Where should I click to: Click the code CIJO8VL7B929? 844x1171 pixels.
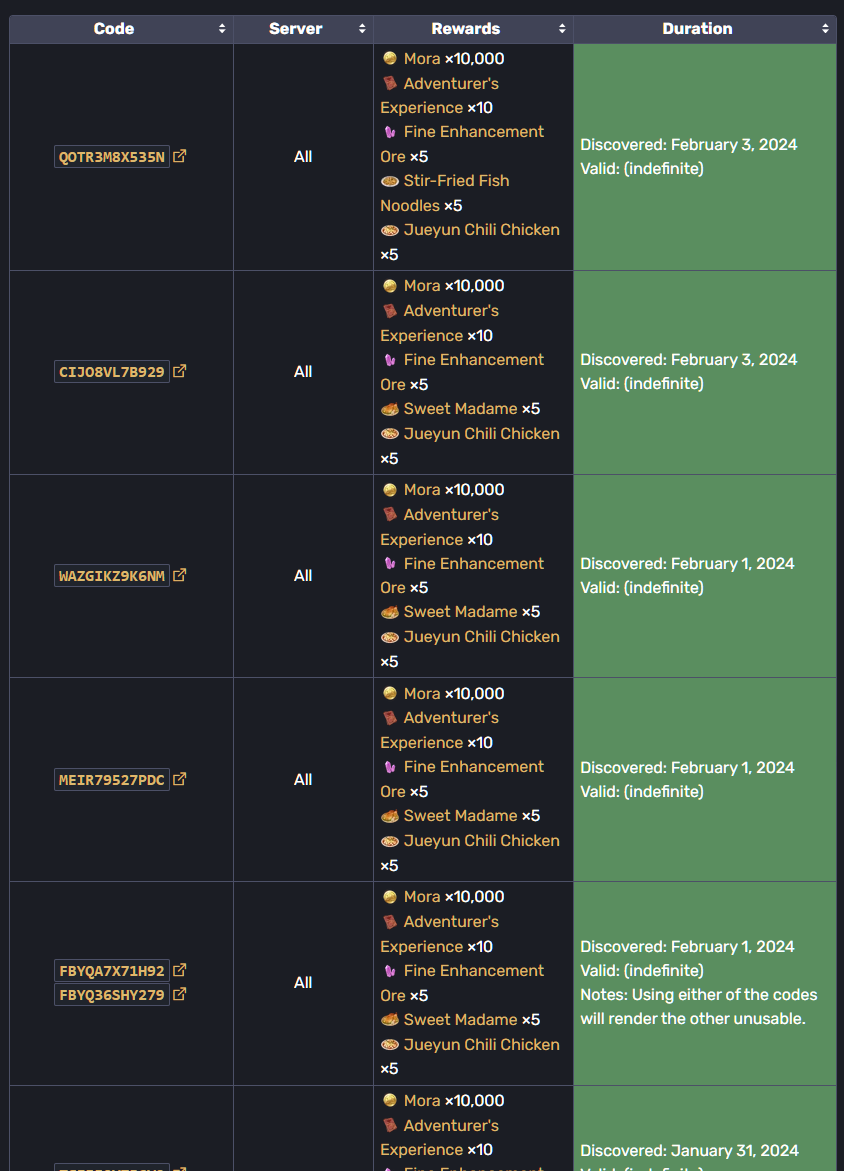point(112,372)
